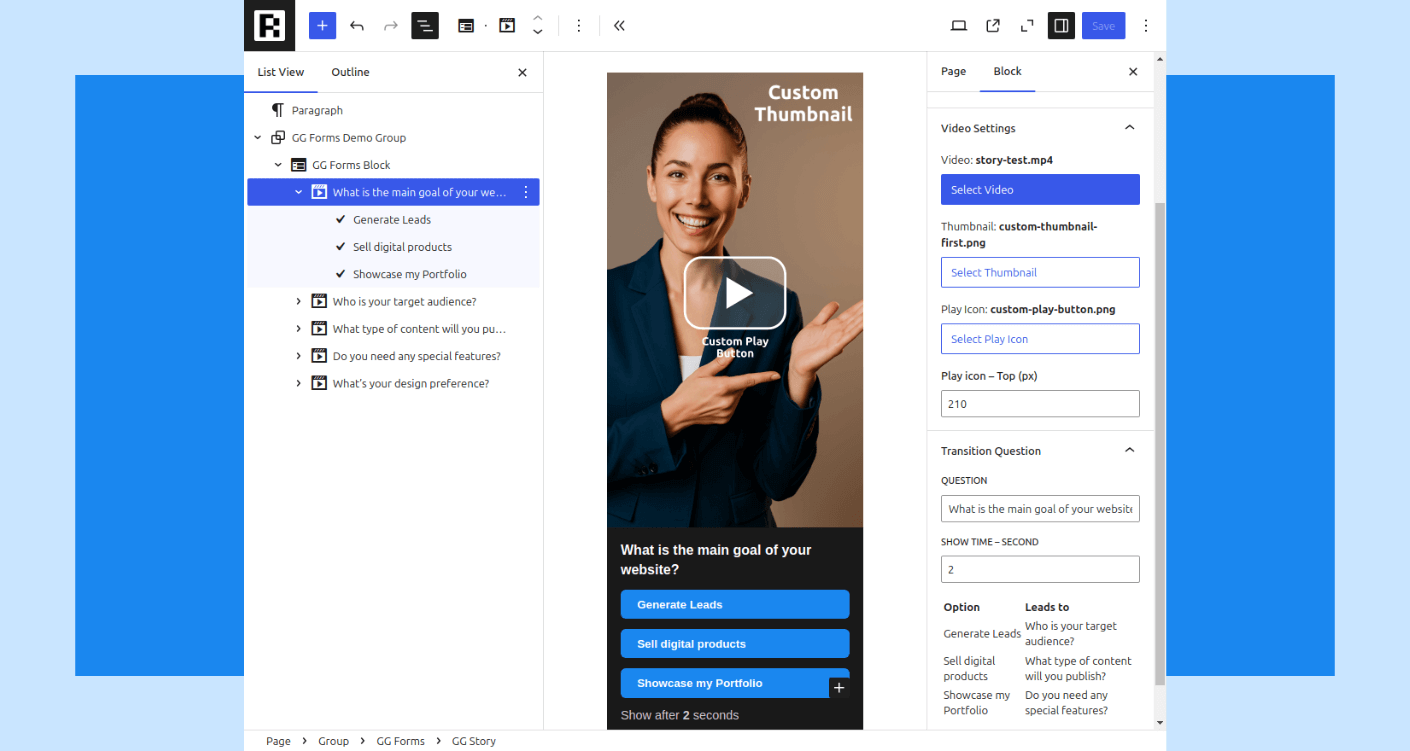This screenshot has width=1410, height=751.
Task: Click the Show after 2 seconds text
Action: [680, 715]
